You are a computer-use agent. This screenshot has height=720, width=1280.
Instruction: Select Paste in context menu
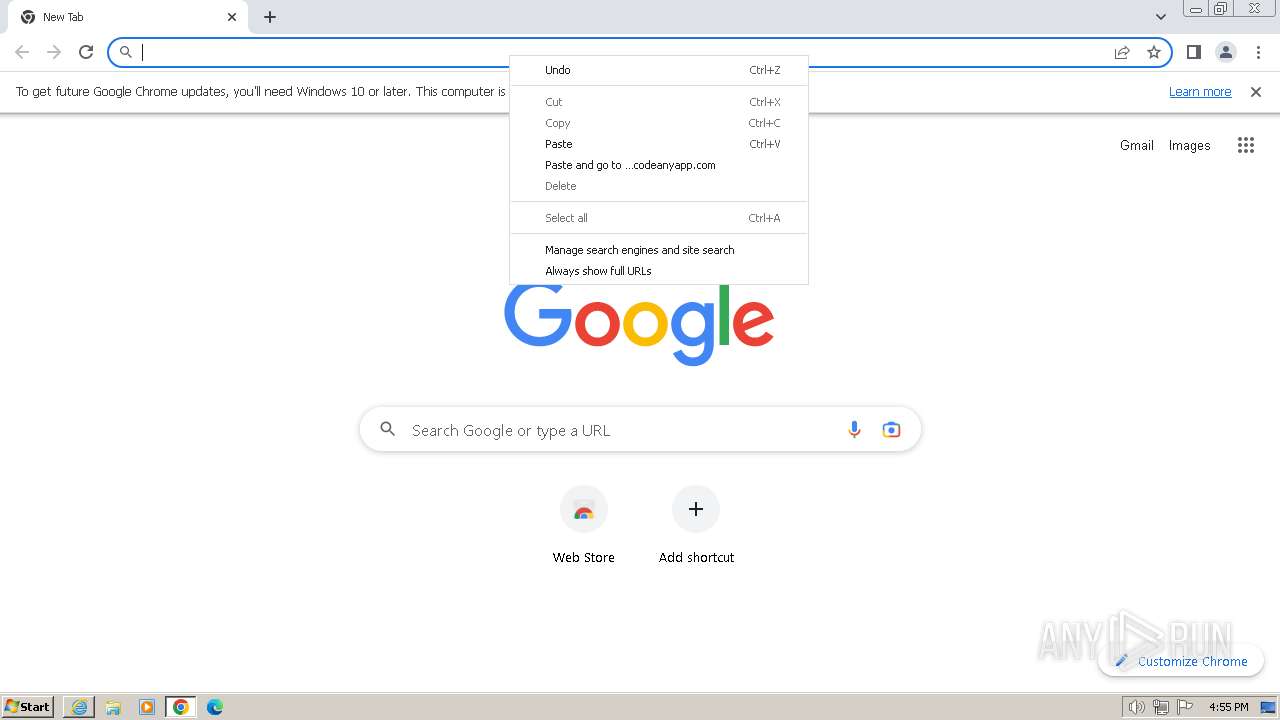660,144
